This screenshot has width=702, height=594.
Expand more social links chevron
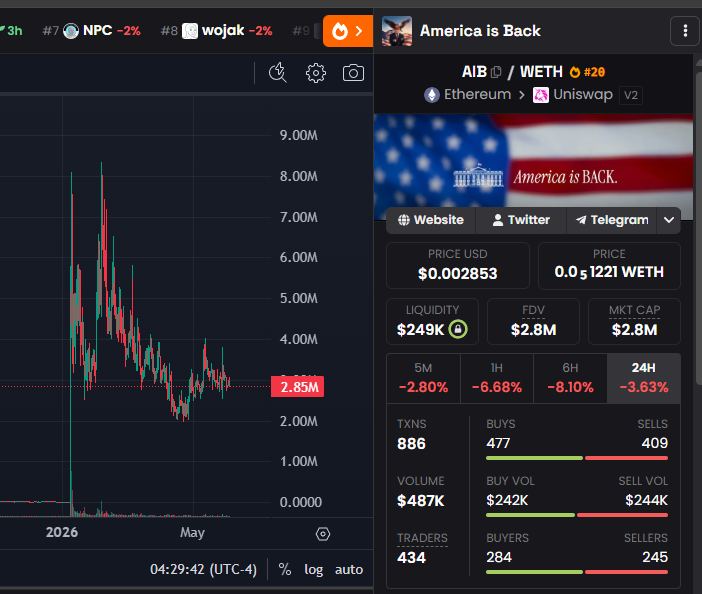point(669,220)
